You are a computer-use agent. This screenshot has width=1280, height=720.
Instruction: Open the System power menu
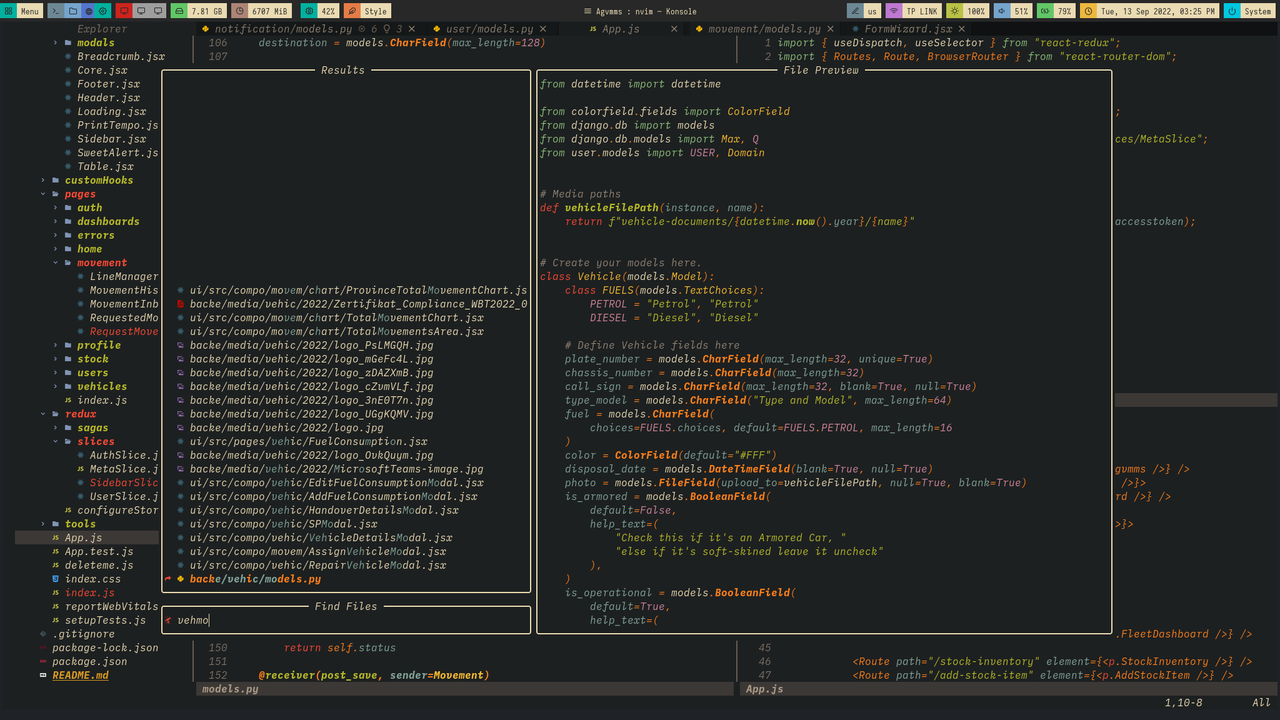1250,11
